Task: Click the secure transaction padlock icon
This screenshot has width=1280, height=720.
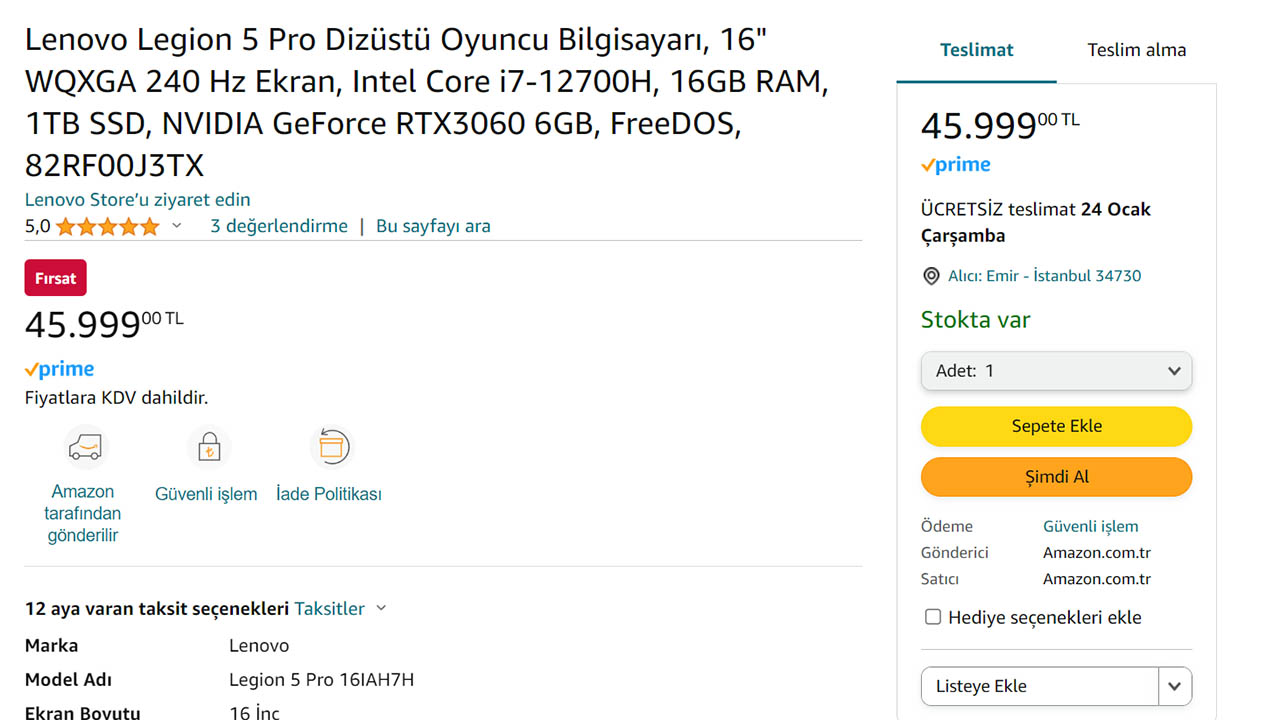Action: pyautogui.click(x=208, y=447)
